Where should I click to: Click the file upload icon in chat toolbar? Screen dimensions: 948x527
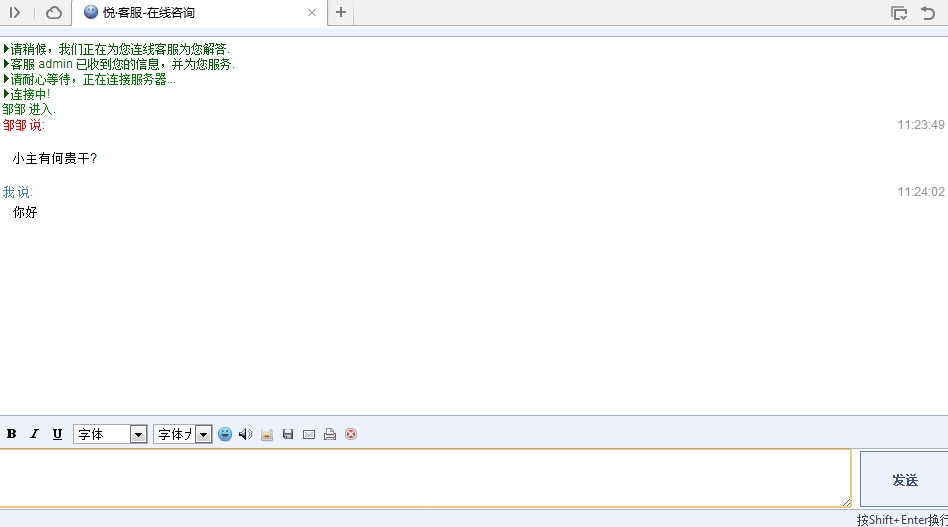[x=267, y=434]
